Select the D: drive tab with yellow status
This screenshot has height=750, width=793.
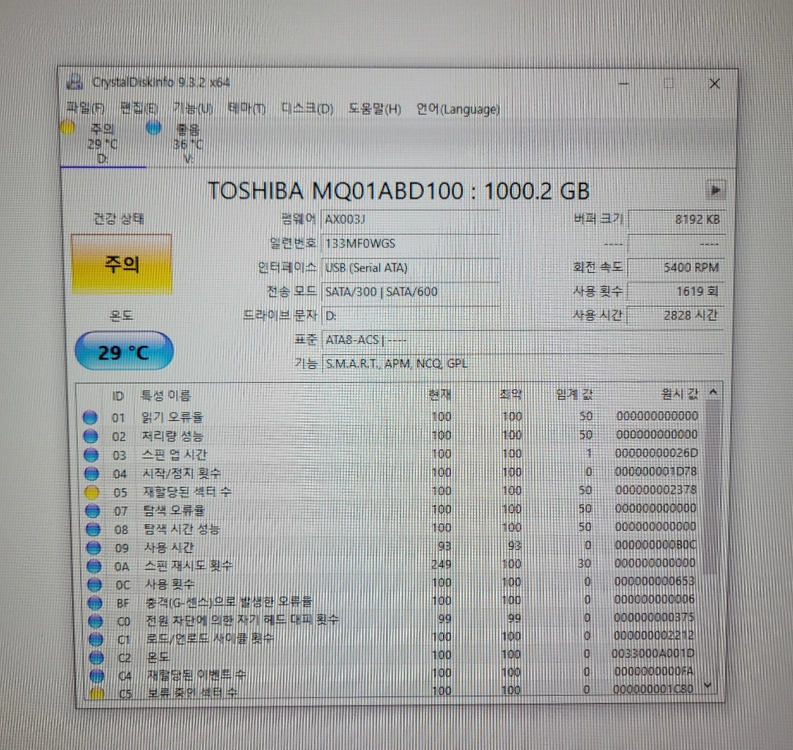point(102,144)
